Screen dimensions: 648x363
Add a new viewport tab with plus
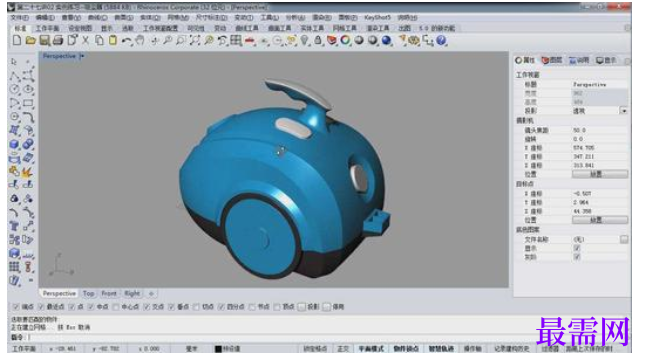151,293
